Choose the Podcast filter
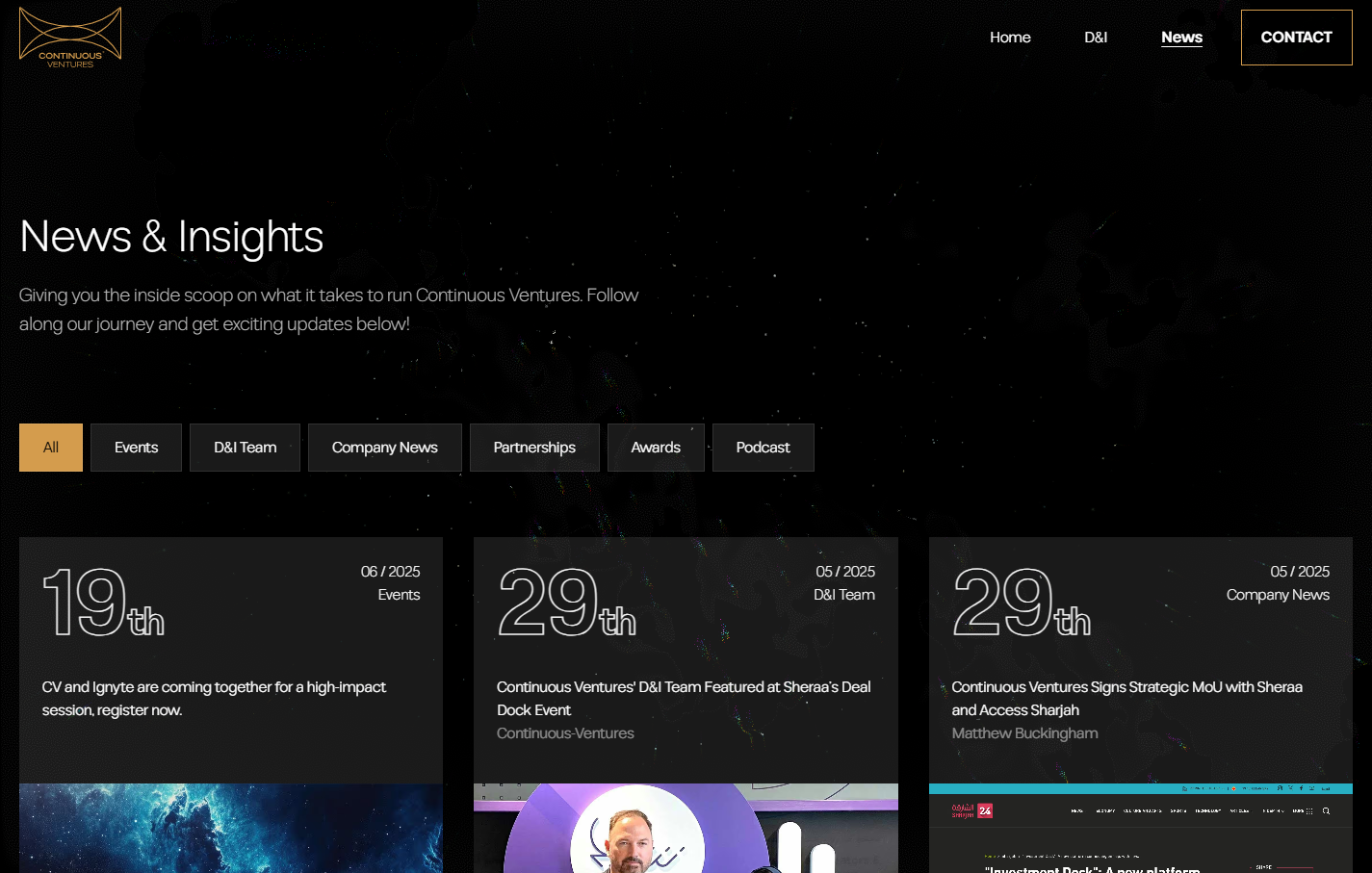Viewport: 1372px width, 873px height. click(763, 448)
